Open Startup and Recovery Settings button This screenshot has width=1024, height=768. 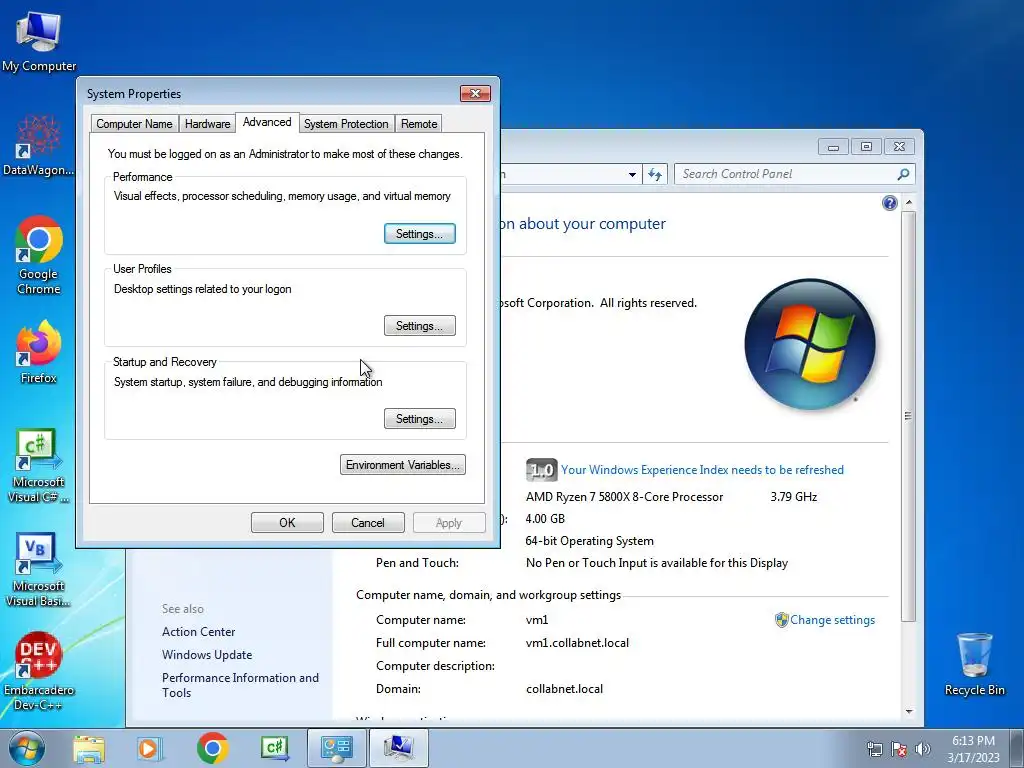[420, 419]
